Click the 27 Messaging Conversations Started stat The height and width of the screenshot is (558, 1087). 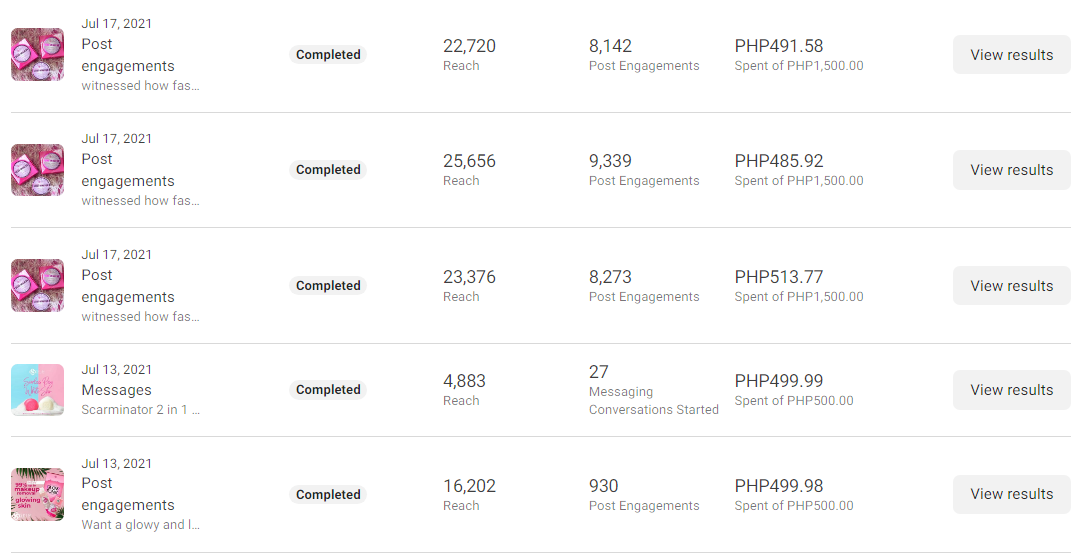pyautogui.click(x=599, y=372)
